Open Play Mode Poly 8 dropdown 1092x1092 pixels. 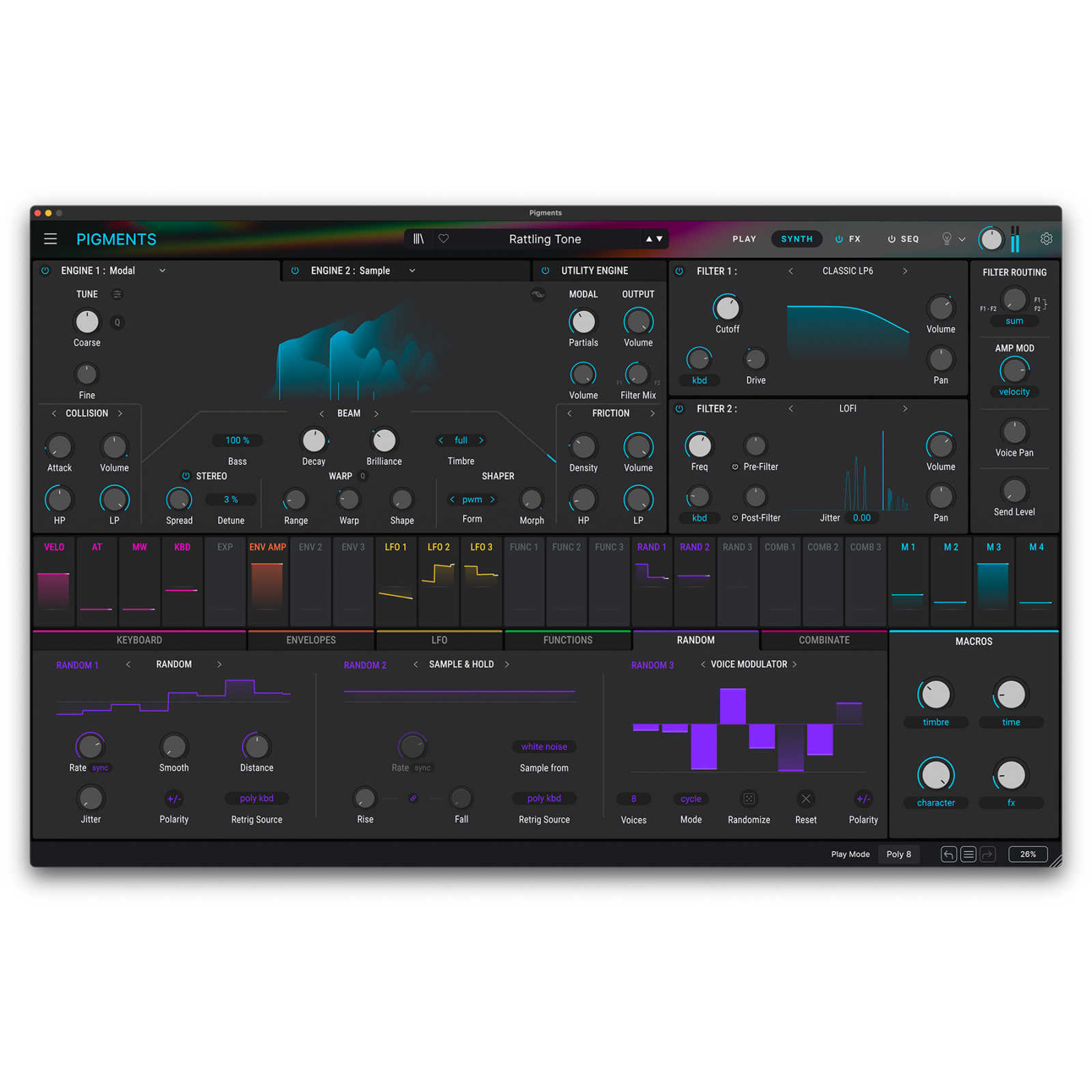tap(898, 854)
